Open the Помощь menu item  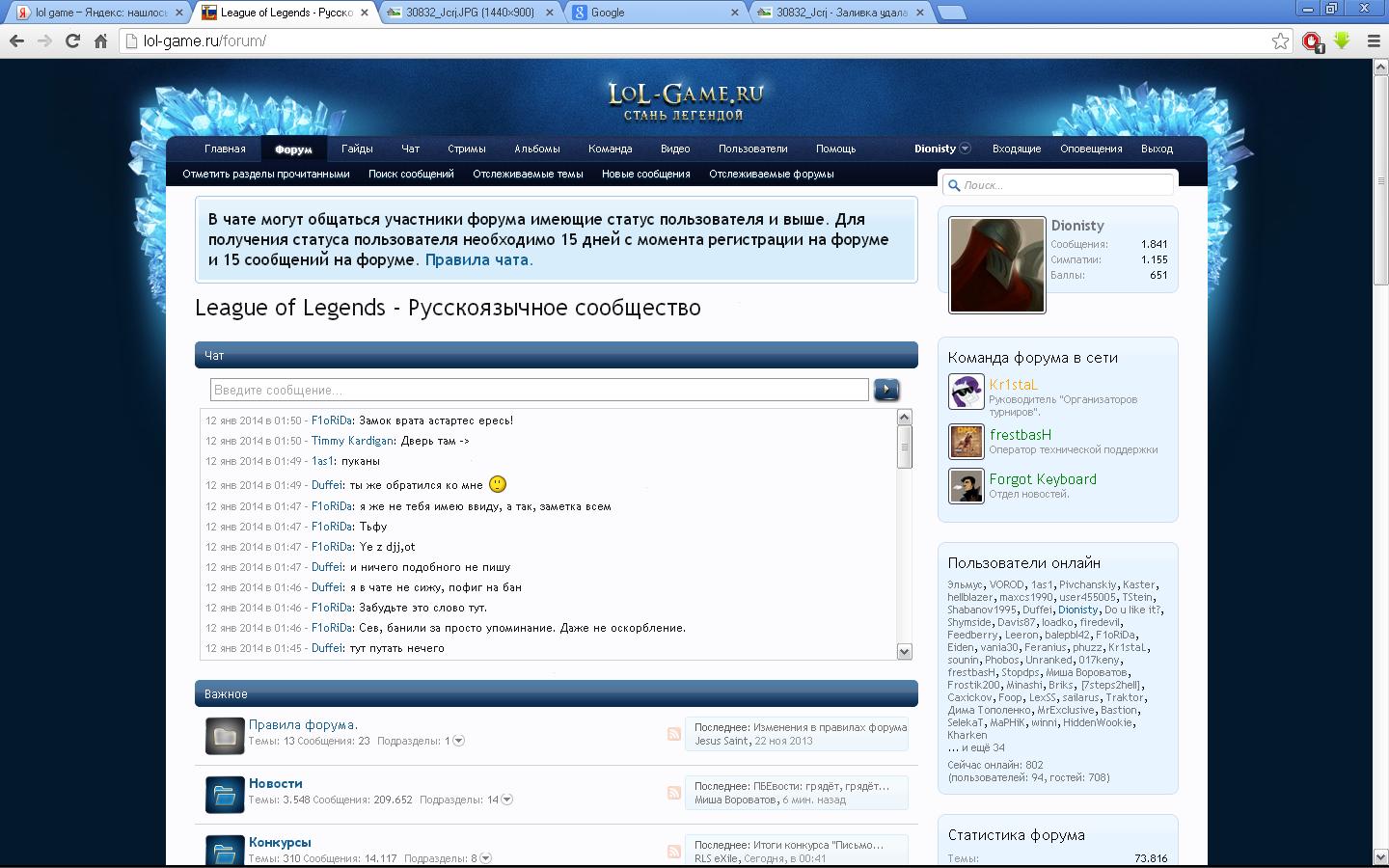pos(836,149)
